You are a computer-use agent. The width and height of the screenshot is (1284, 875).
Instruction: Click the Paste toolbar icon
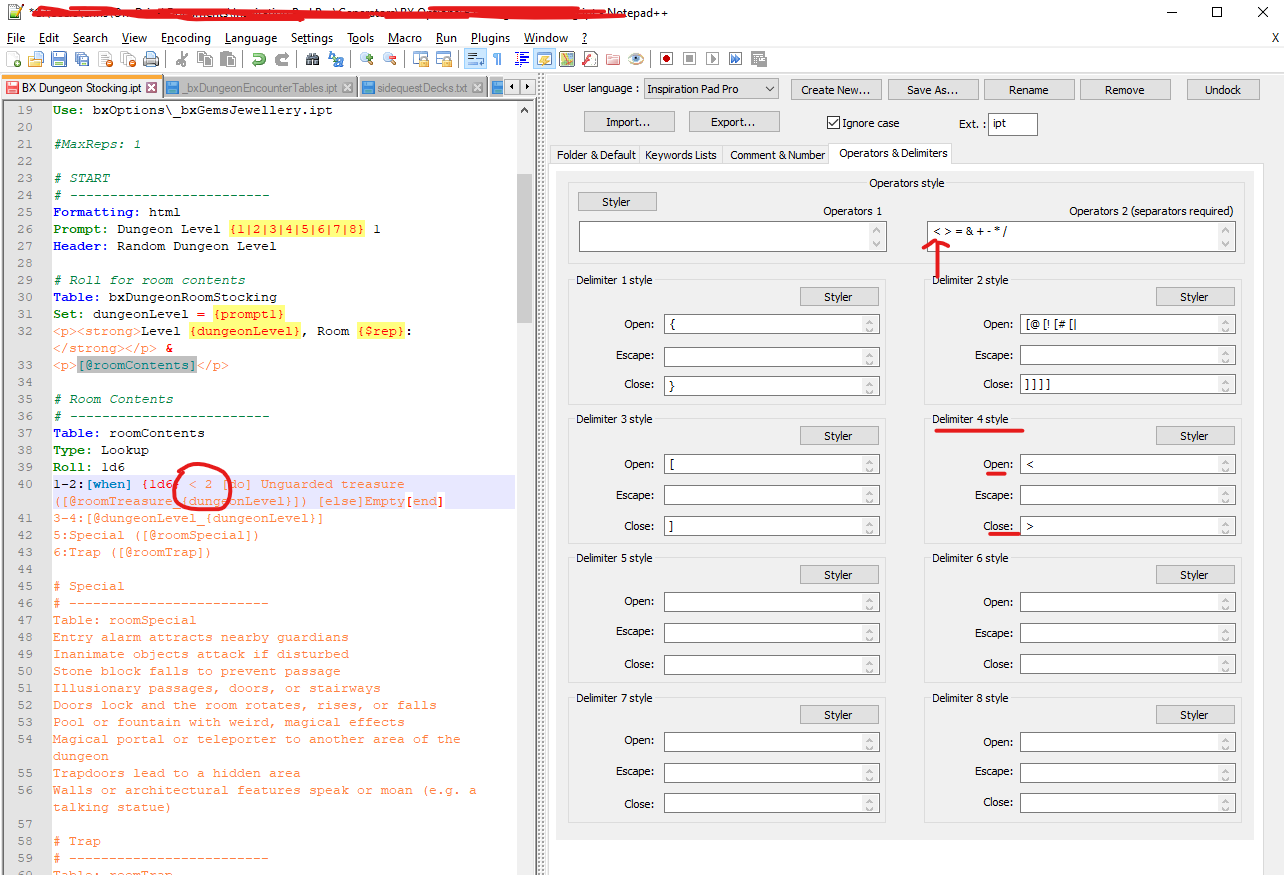pyautogui.click(x=228, y=59)
